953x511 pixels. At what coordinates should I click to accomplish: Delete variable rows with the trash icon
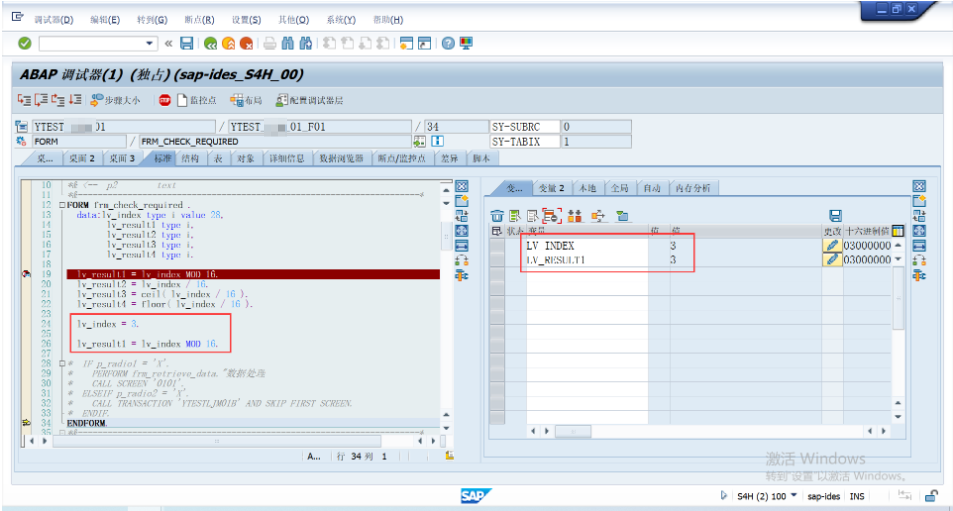tap(497, 216)
